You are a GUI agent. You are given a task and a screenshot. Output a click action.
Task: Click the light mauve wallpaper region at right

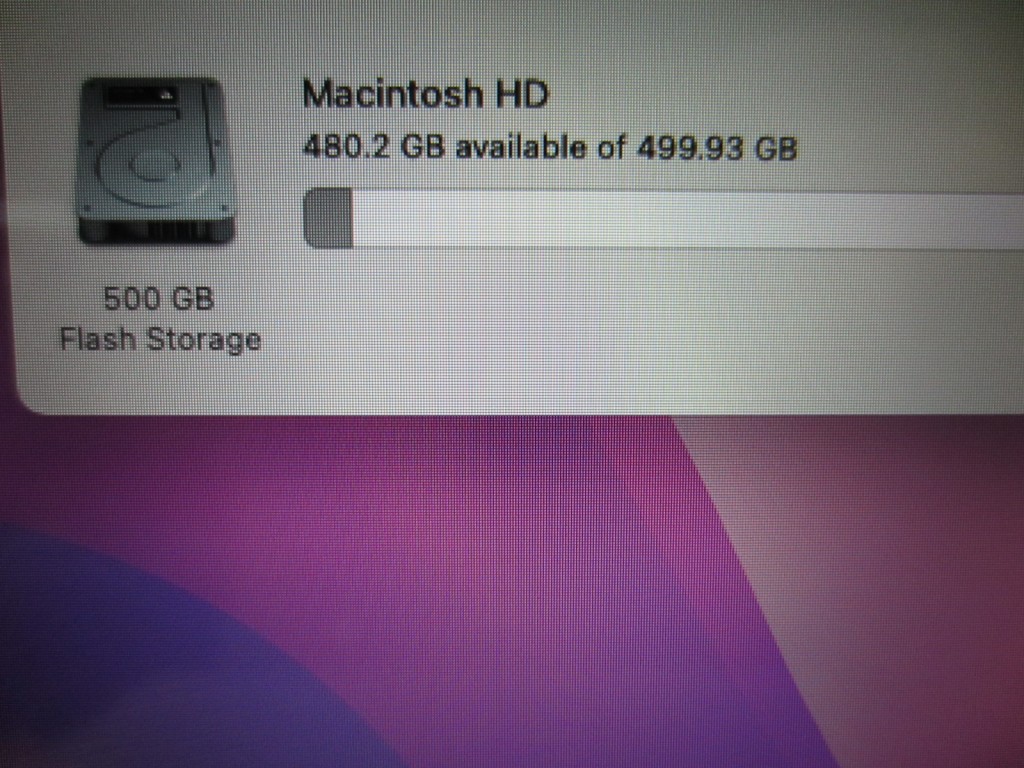pos(882,555)
